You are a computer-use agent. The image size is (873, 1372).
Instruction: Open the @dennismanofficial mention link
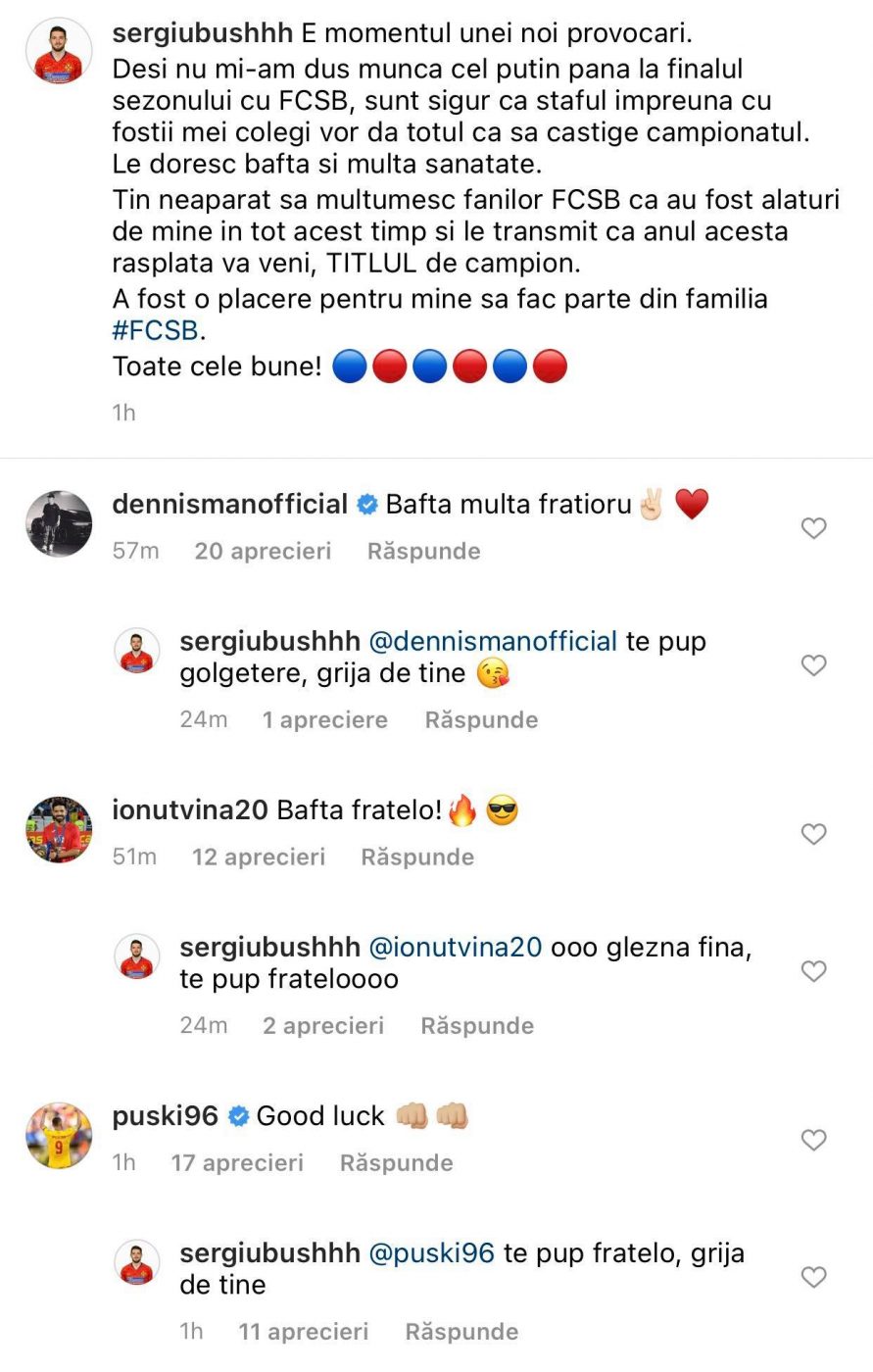tap(493, 641)
